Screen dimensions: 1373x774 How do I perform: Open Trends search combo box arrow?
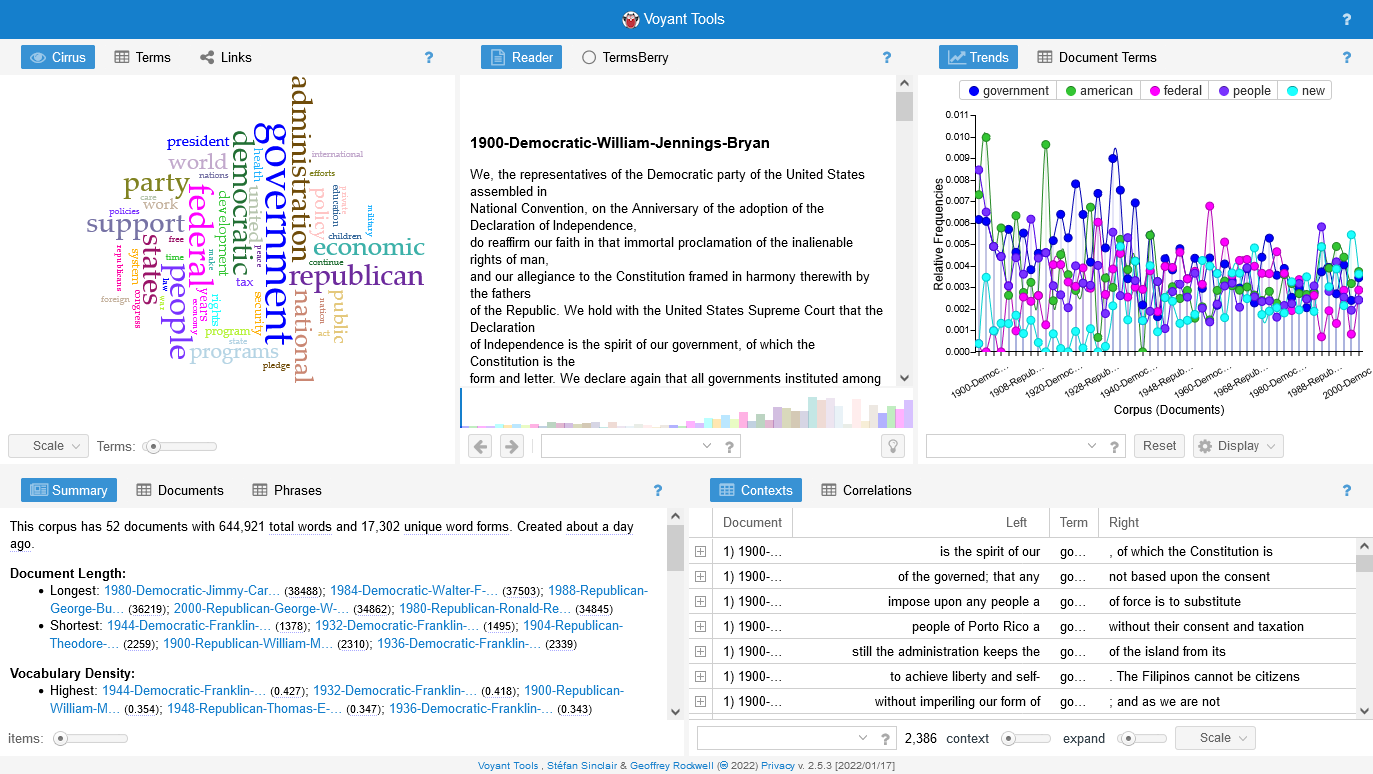[x=1091, y=446]
